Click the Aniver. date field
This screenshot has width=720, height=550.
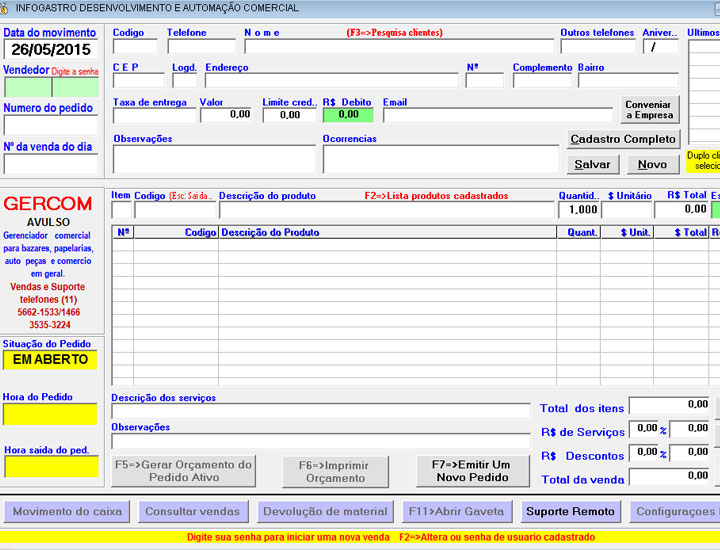pyautogui.click(x=661, y=47)
